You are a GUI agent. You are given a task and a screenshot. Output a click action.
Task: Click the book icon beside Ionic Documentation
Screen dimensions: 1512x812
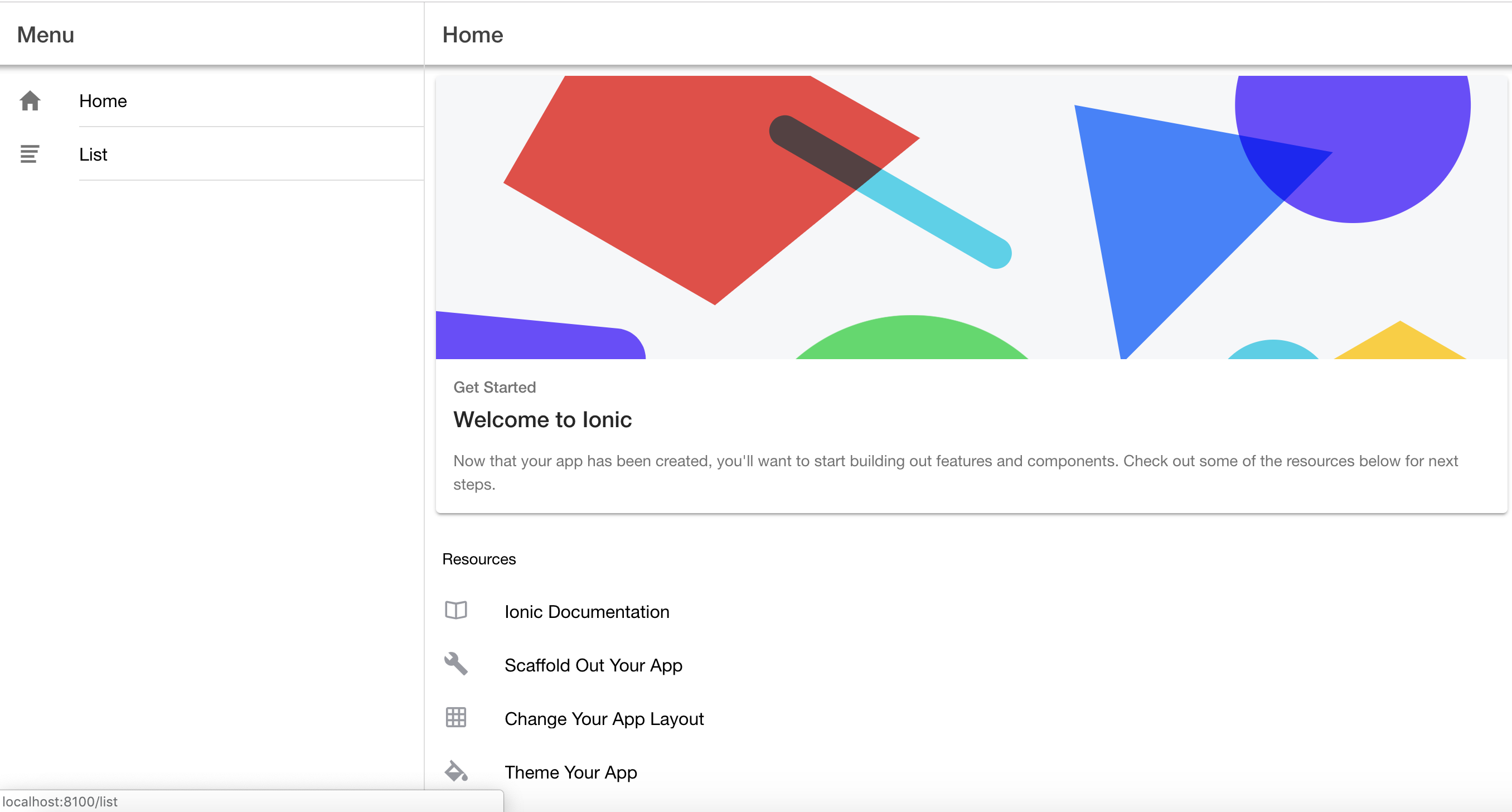[456, 611]
